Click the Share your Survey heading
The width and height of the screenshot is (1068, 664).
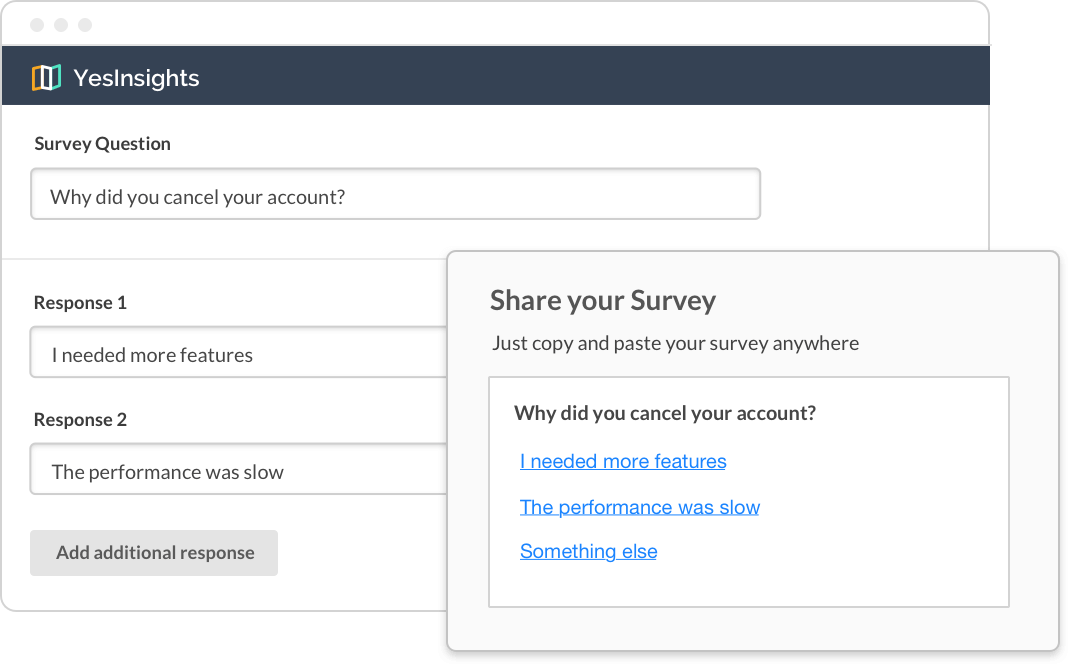pos(602,300)
